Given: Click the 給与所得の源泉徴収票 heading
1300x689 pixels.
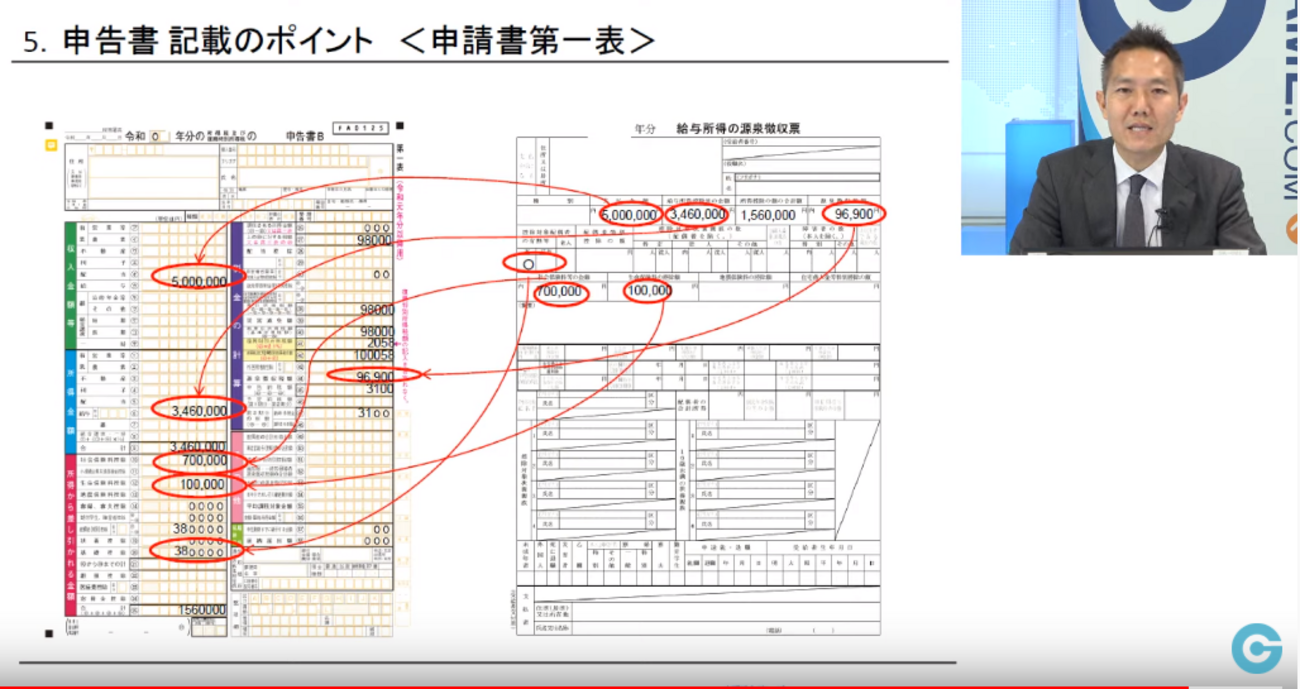Looking at the screenshot, I should pyautogui.click(x=738, y=129).
